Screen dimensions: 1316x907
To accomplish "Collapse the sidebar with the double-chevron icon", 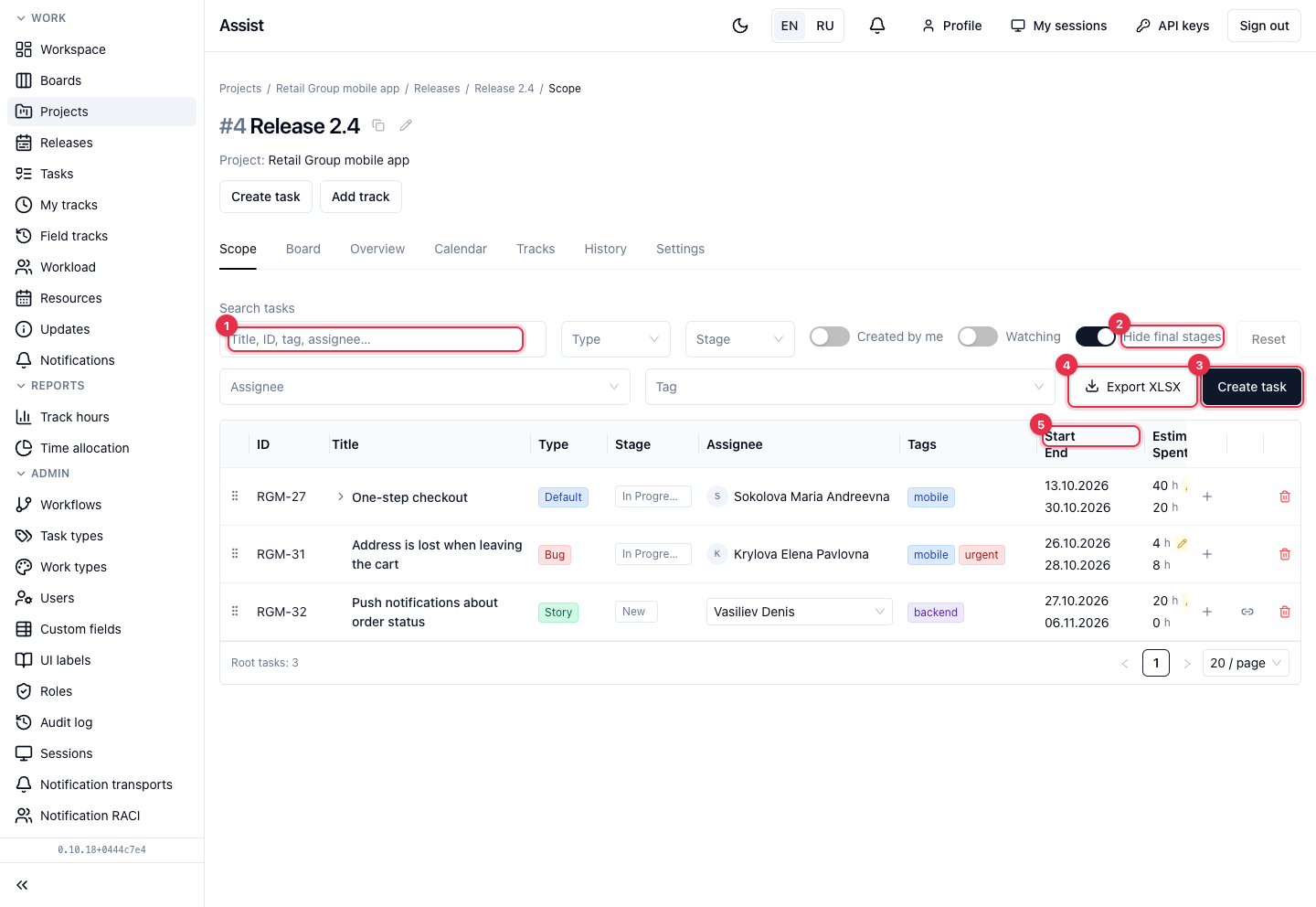I will point(22,885).
